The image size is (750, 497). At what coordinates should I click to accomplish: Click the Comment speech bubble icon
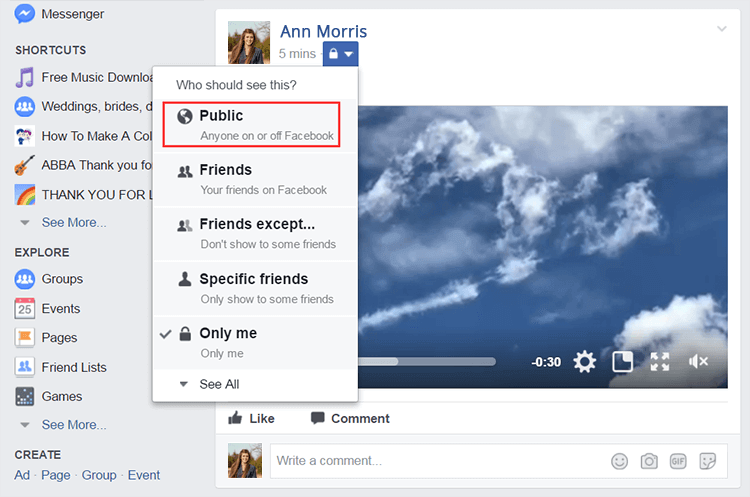tap(317, 419)
